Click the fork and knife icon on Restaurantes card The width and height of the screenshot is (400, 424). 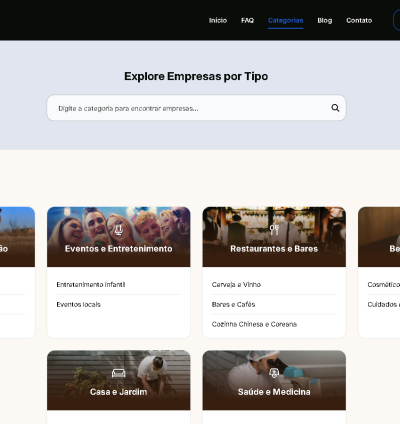[x=274, y=230]
